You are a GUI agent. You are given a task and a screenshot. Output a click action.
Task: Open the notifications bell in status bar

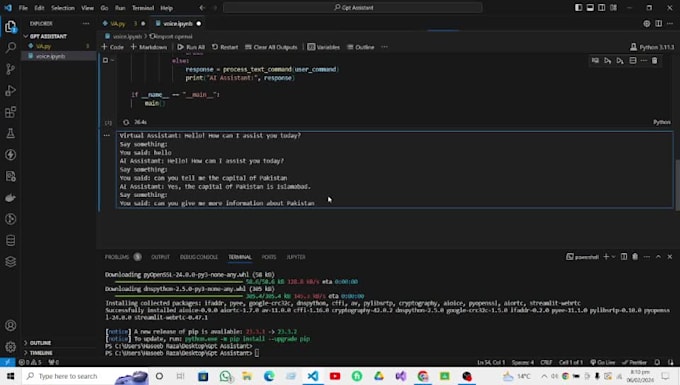pos(657,362)
